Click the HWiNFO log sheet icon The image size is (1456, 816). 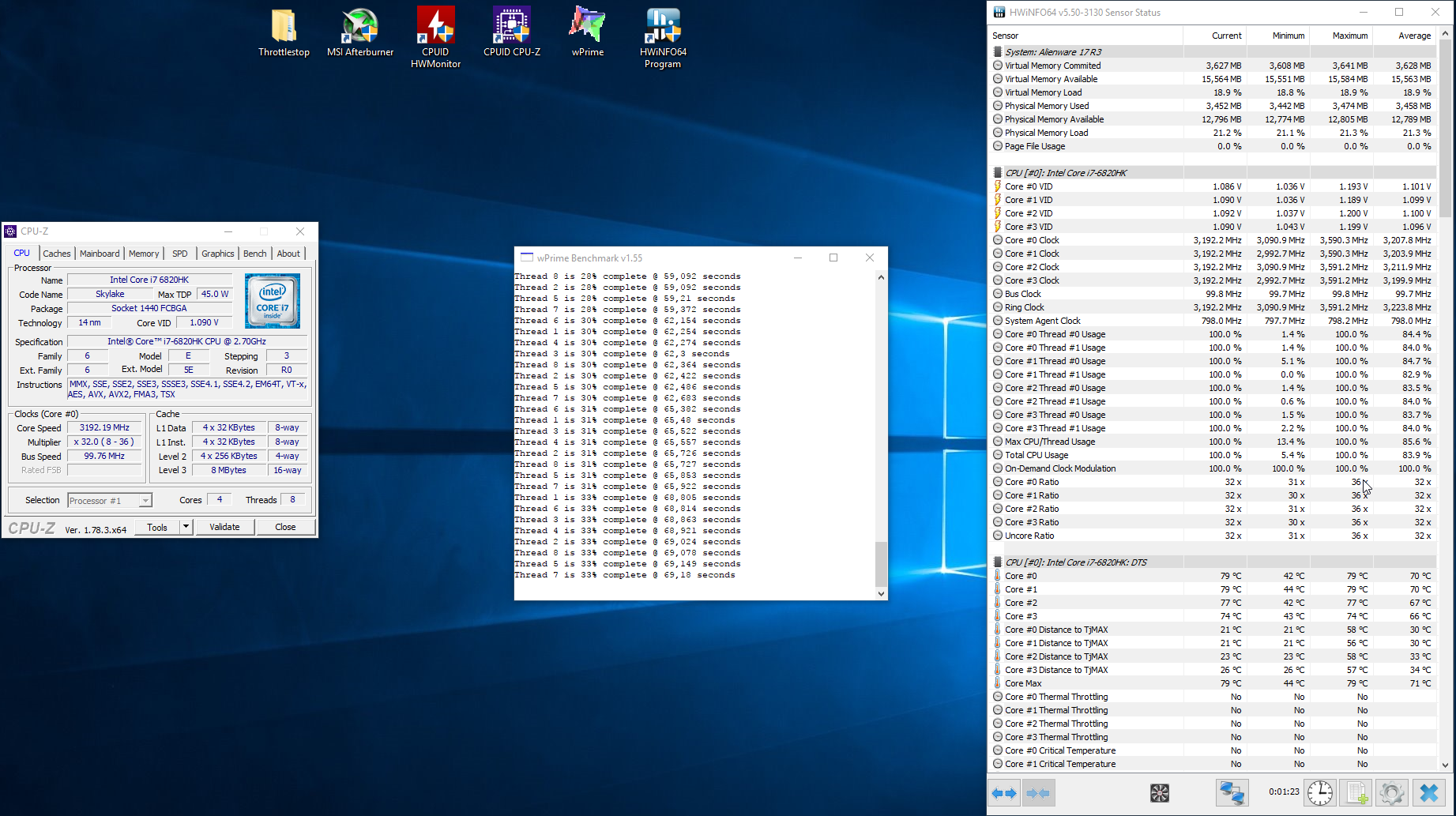click(x=1356, y=793)
